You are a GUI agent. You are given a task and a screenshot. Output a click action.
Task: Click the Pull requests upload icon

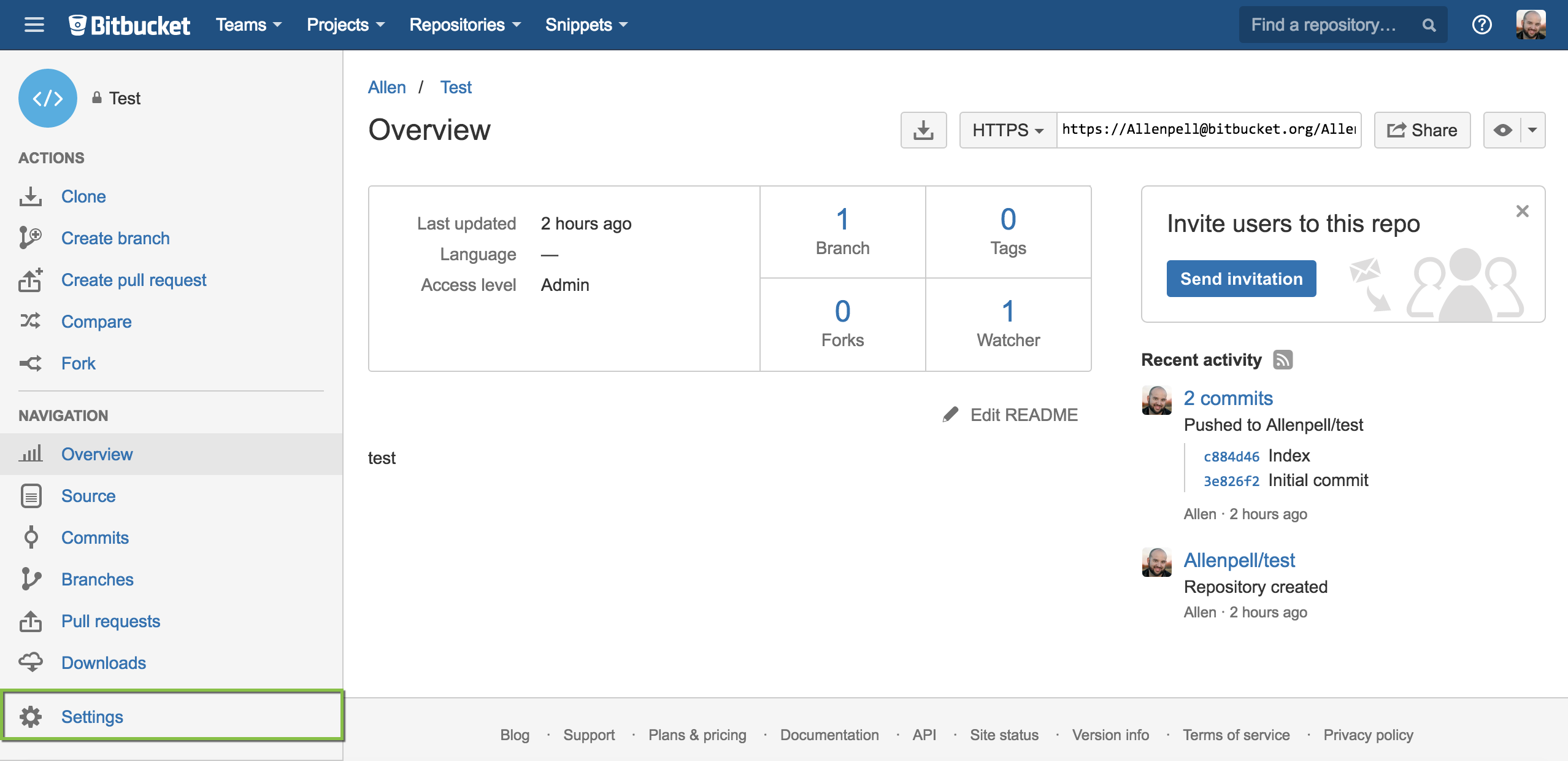coord(31,621)
